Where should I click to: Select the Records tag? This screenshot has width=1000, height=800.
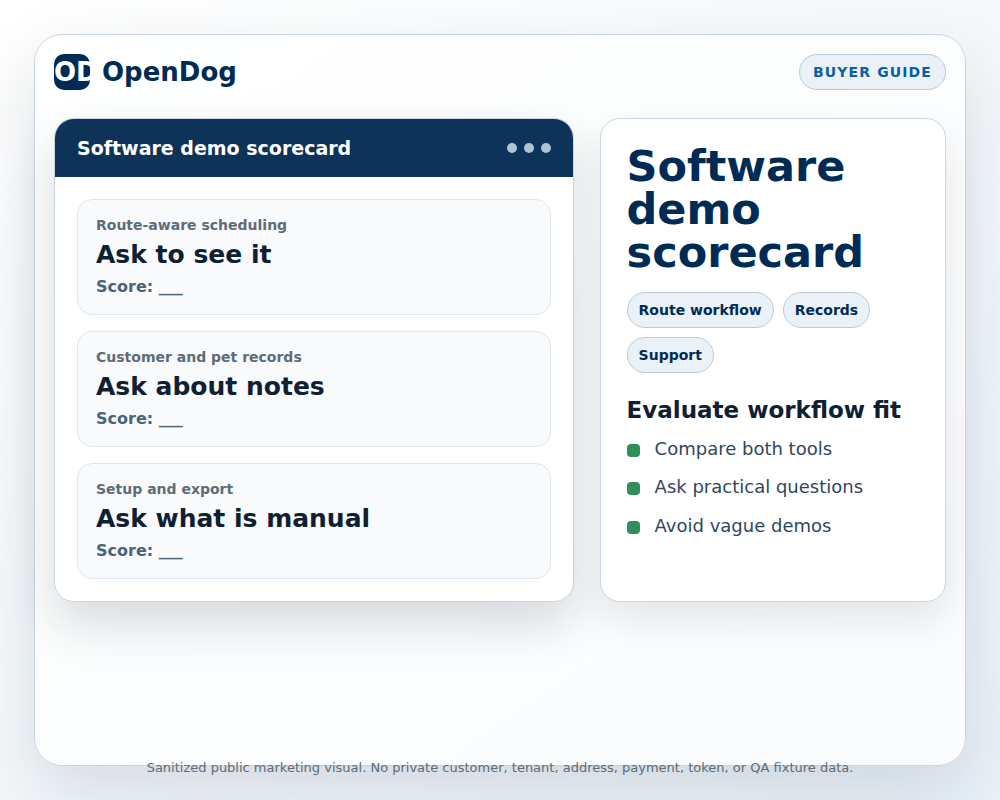(x=826, y=310)
